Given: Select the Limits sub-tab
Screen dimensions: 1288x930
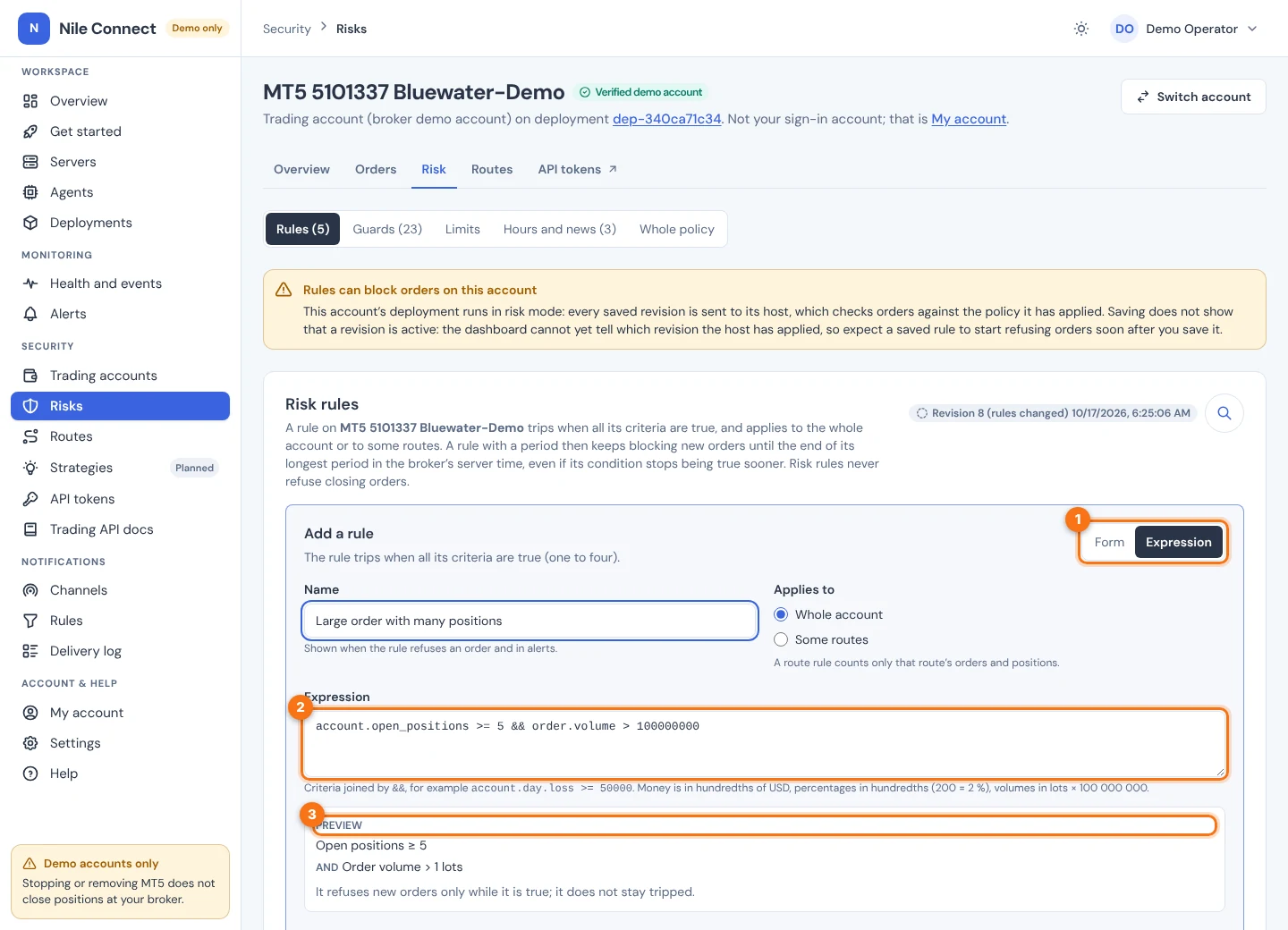Looking at the screenshot, I should [x=462, y=229].
